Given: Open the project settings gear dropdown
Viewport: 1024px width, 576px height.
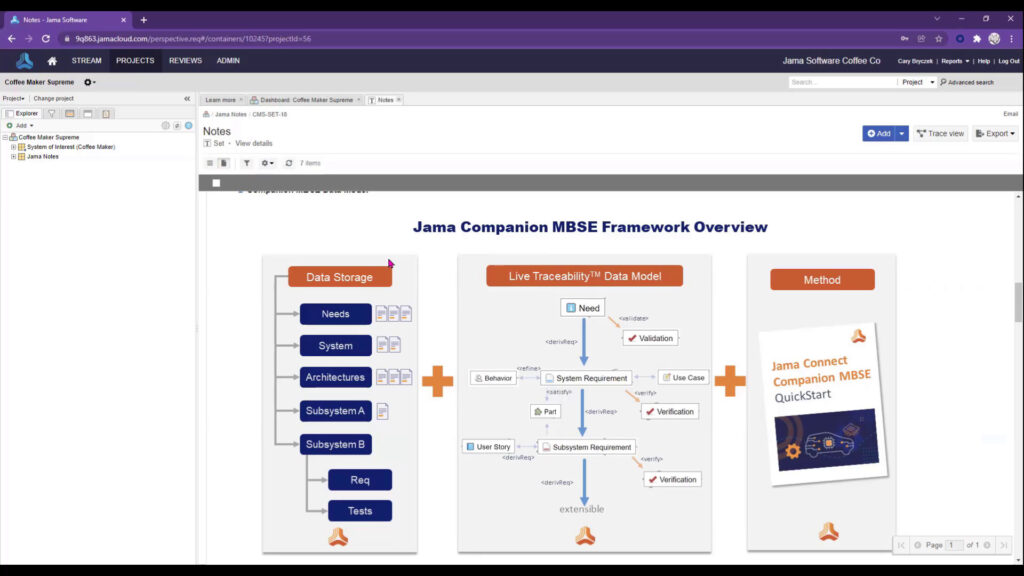Looking at the screenshot, I should 89,82.
